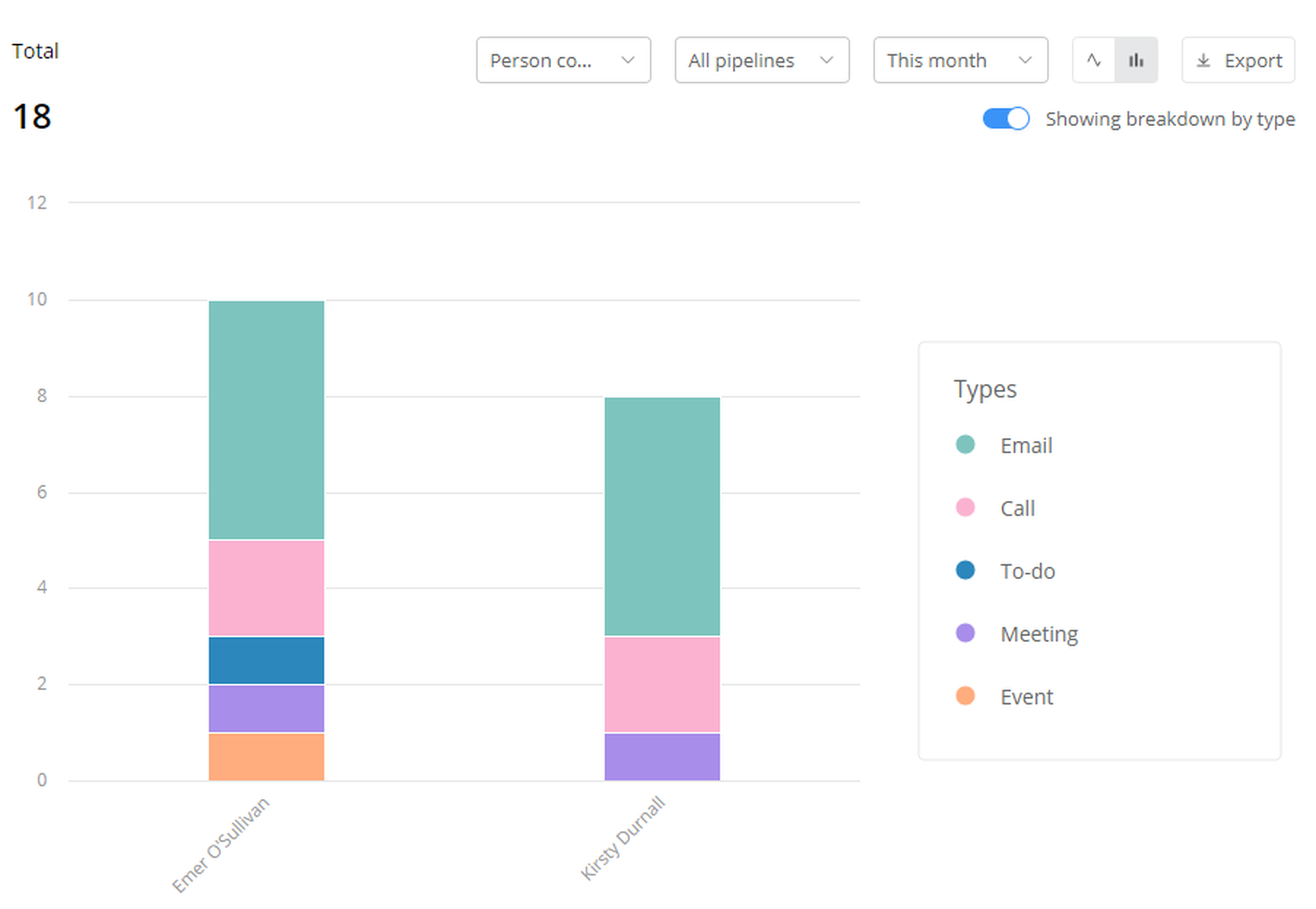This screenshot has width=1316, height=909.
Task: Disable the breakdown by type toggle
Action: pyautogui.click(x=1005, y=118)
